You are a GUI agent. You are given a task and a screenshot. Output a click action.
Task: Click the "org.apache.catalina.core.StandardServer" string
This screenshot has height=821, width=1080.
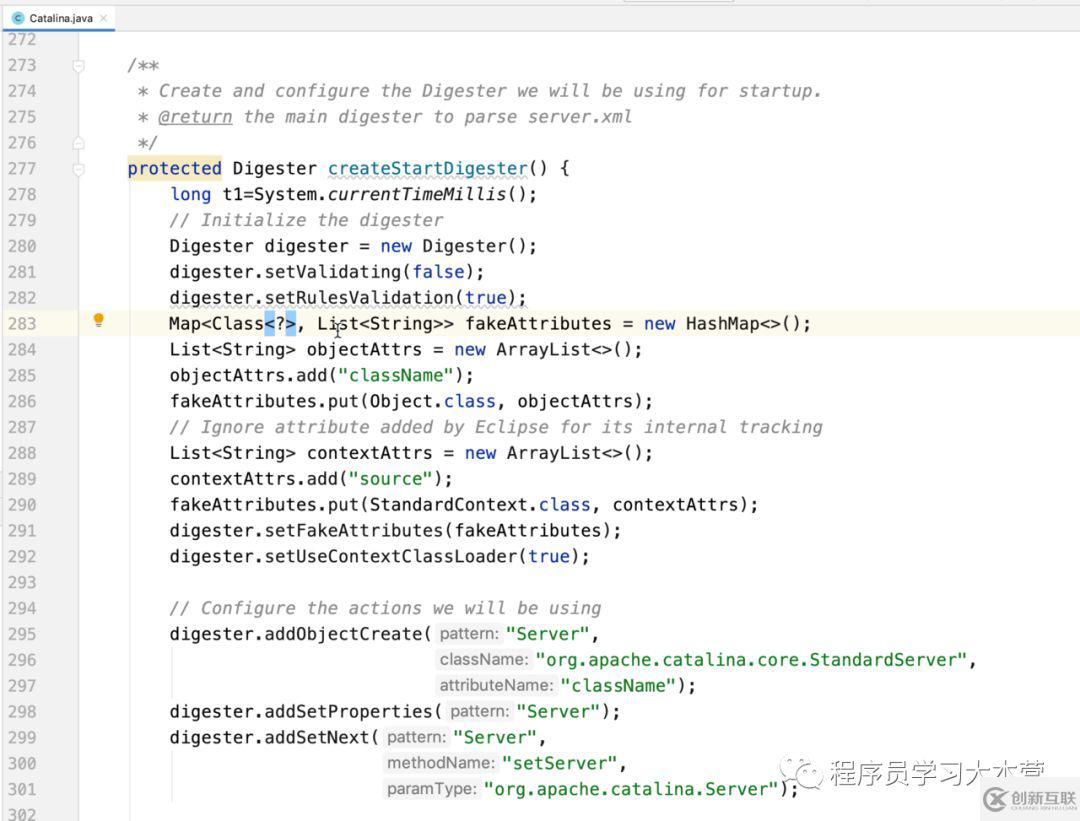coord(752,660)
